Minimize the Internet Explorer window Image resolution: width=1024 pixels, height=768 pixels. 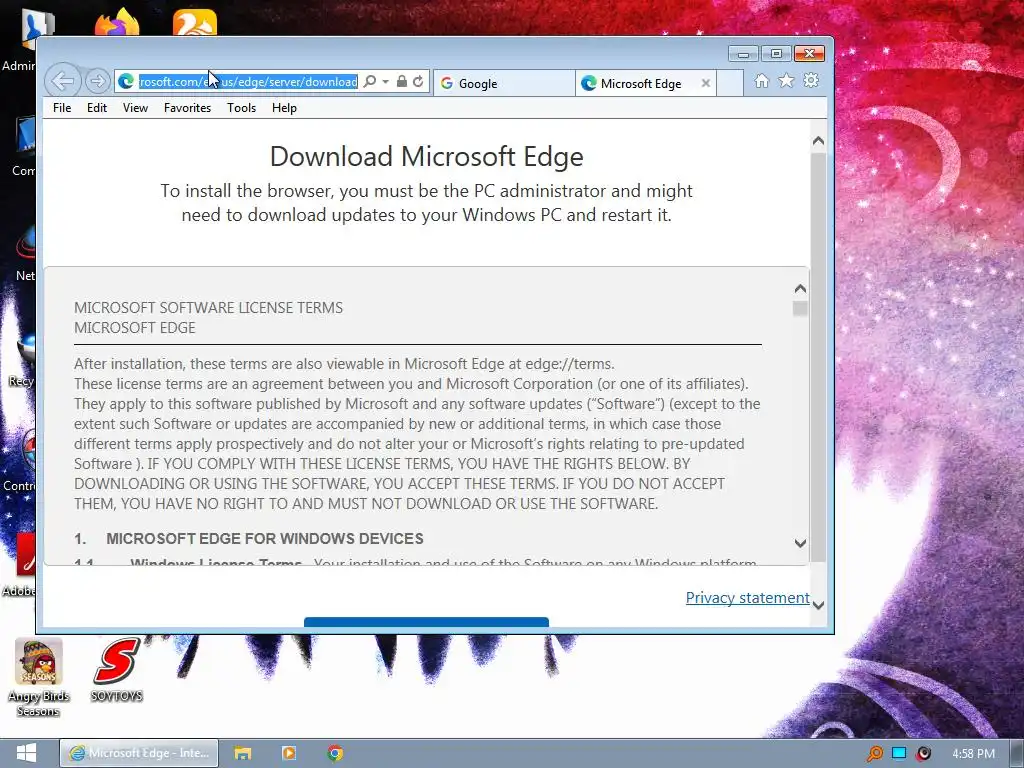click(x=743, y=54)
